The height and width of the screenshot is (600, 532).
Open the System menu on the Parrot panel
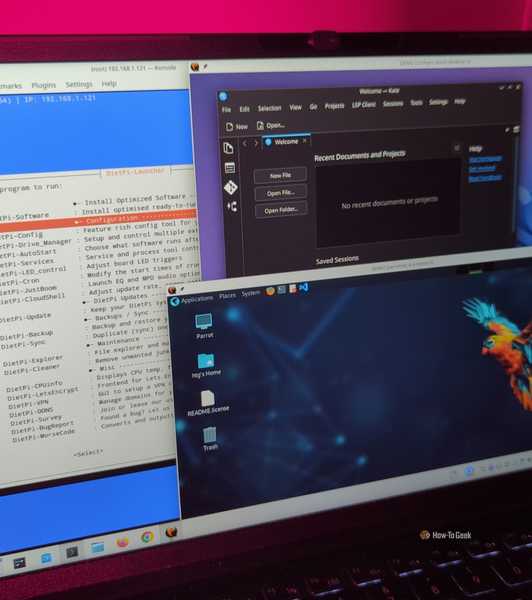click(x=250, y=293)
